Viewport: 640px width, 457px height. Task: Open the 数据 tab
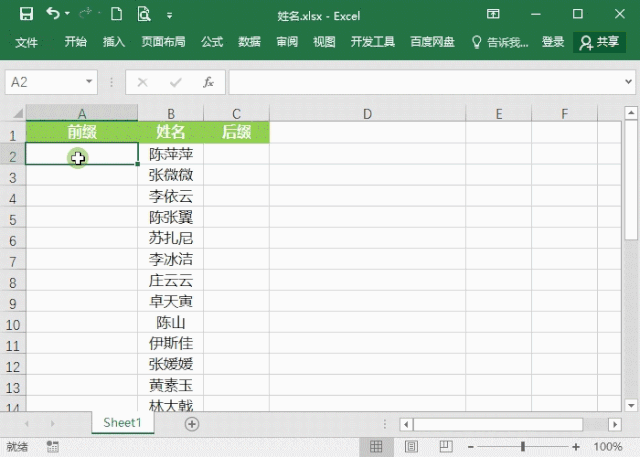(x=249, y=42)
